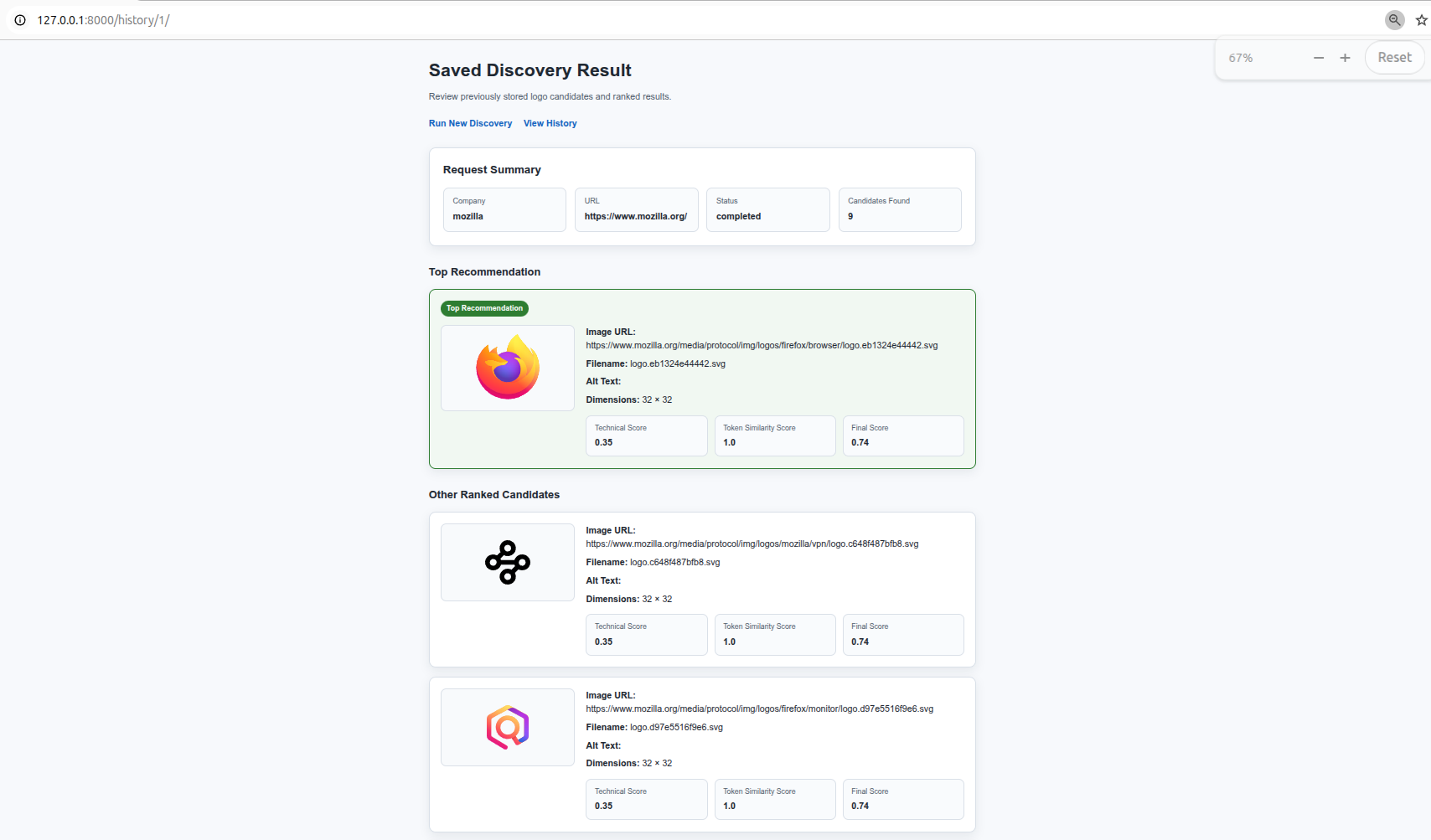Screen dimensions: 1431x840
Task: Click the 67% zoom level text
Action: (x=1241, y=58)
